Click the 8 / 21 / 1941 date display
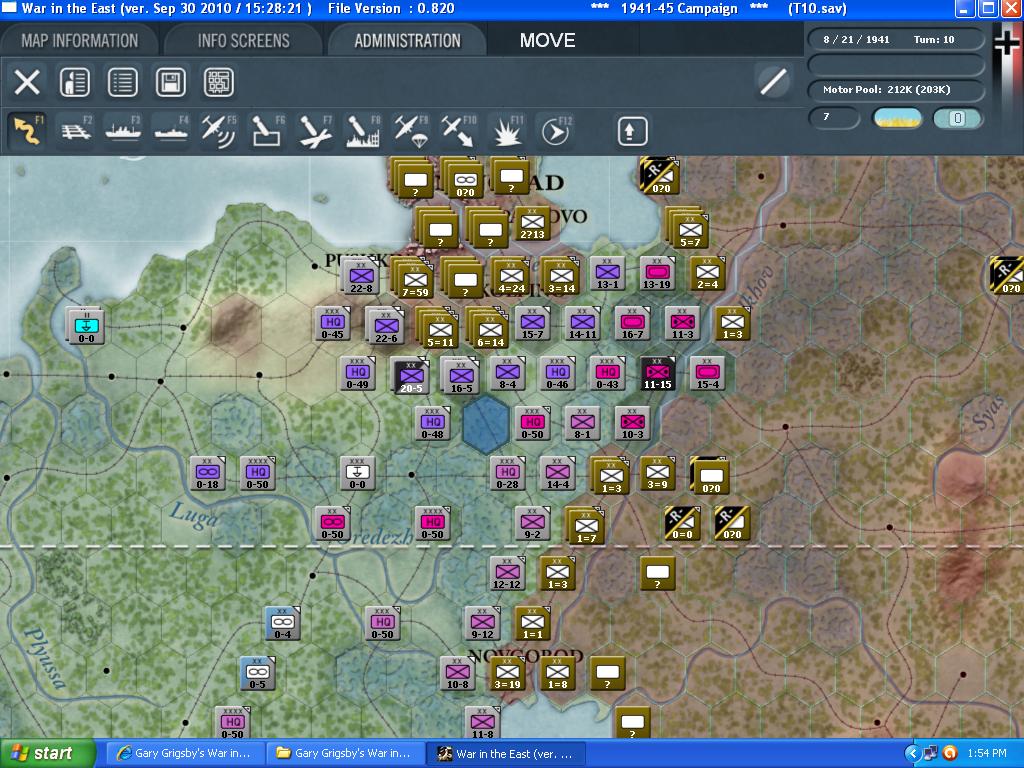 (x=856, y=39)
